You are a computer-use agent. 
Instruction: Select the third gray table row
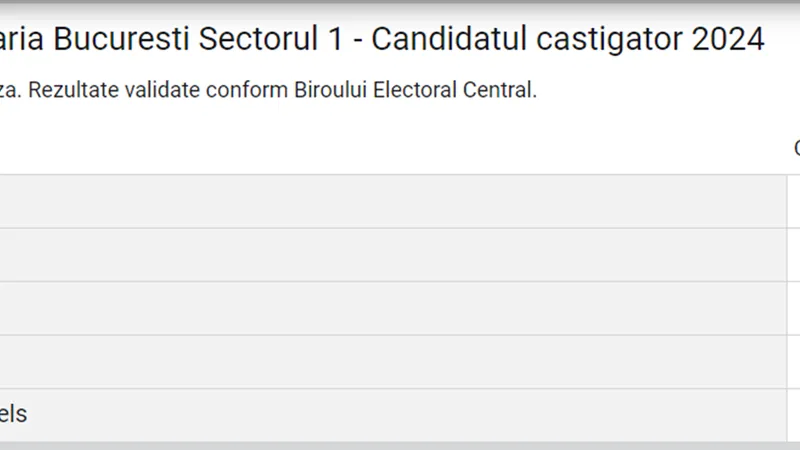tap(393, 309)
